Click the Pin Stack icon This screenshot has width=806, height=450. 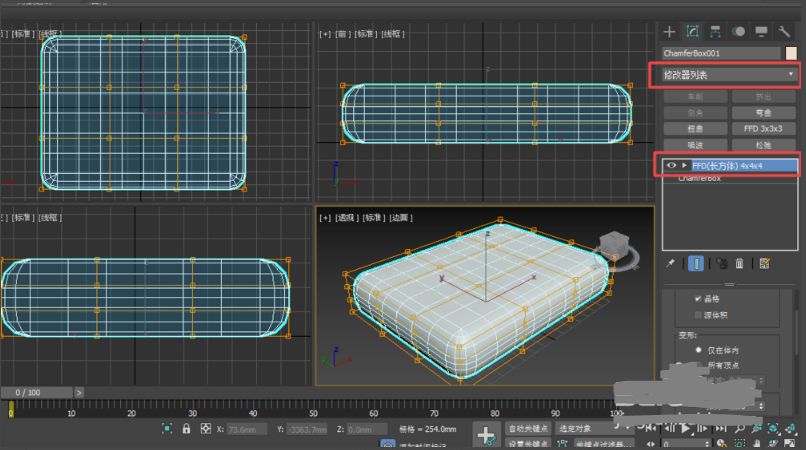pyautogui.click(x=670, y=263)
